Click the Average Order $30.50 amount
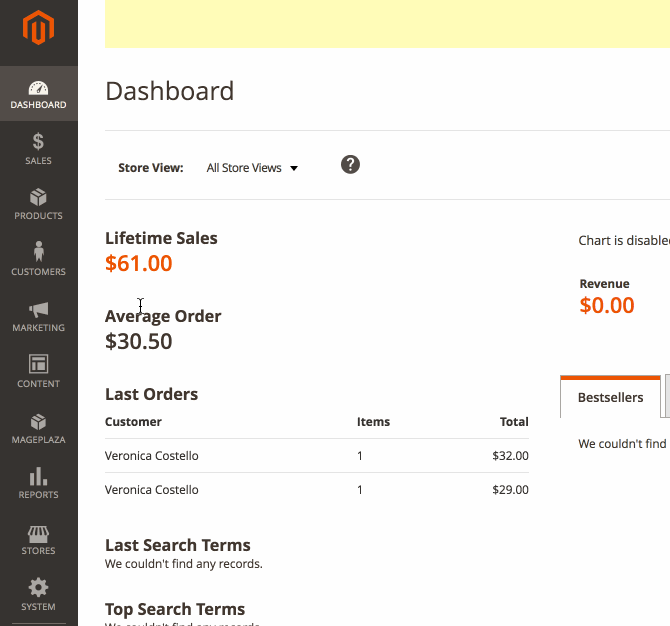This screenshot has width=670, height=626. coord(139,341)
